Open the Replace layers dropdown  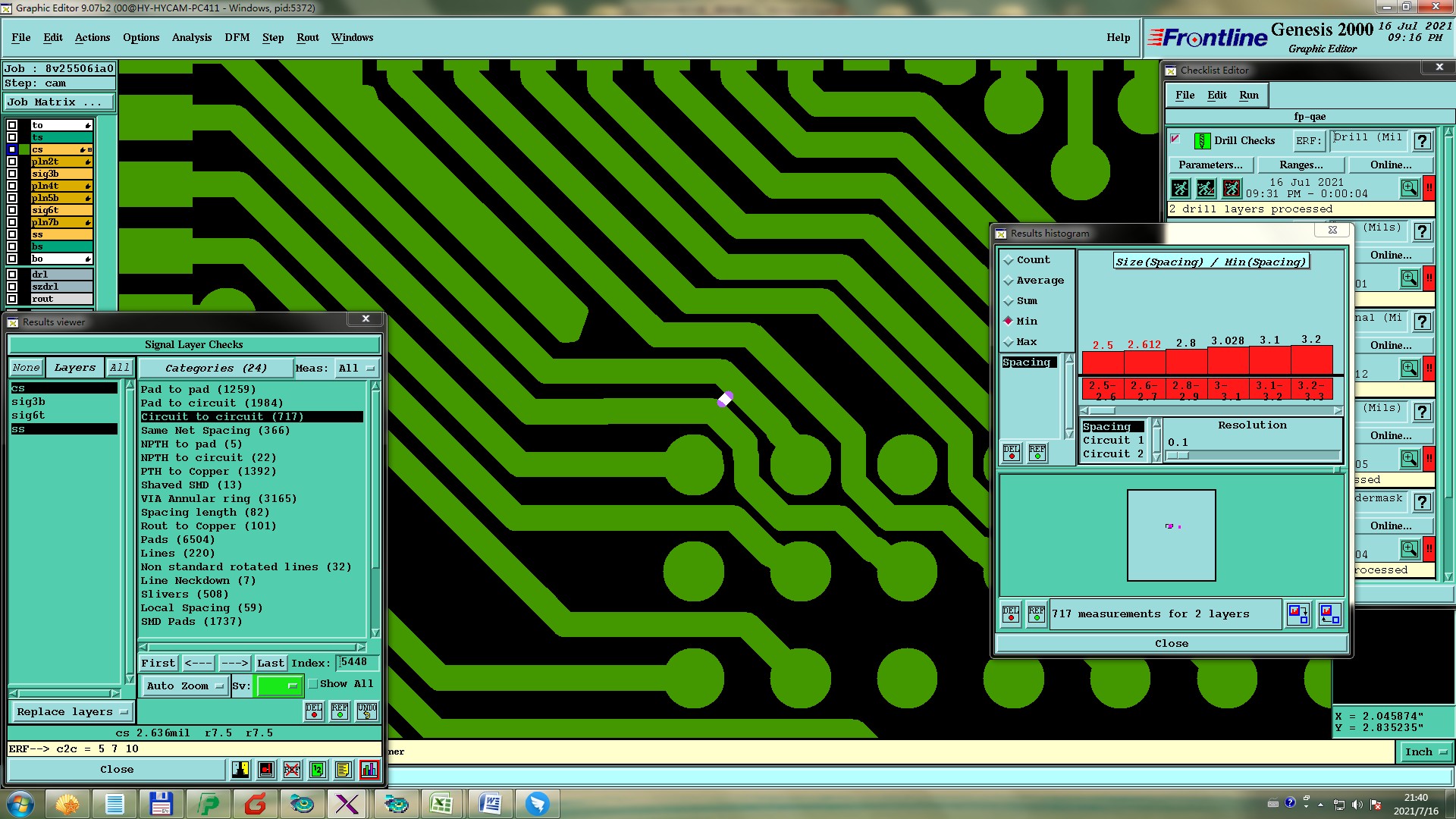click(x=72, y=712)
